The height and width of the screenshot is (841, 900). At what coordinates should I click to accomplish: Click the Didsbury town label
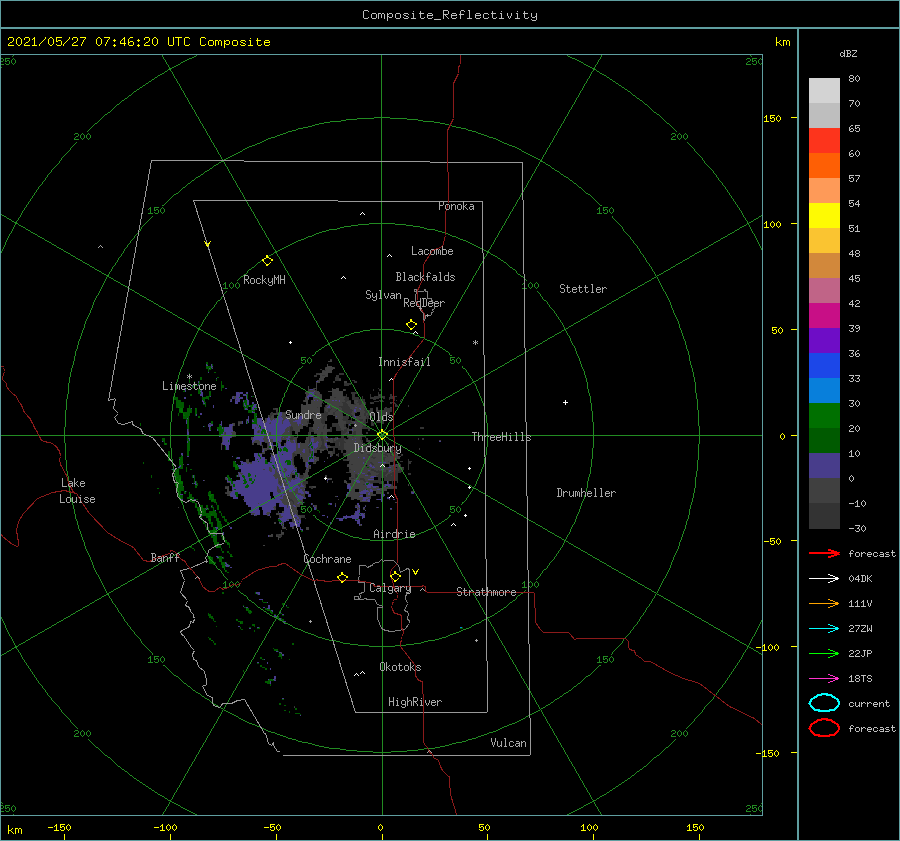click(377, 448)
